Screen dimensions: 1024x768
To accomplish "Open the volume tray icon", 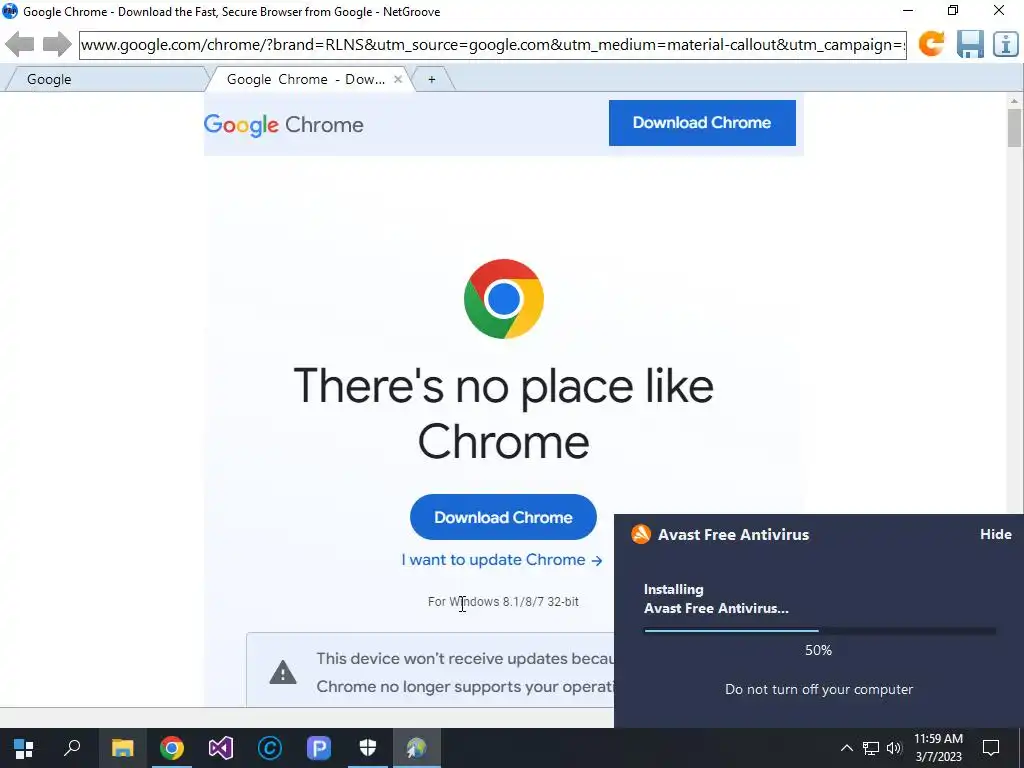I will pos(894,748).
